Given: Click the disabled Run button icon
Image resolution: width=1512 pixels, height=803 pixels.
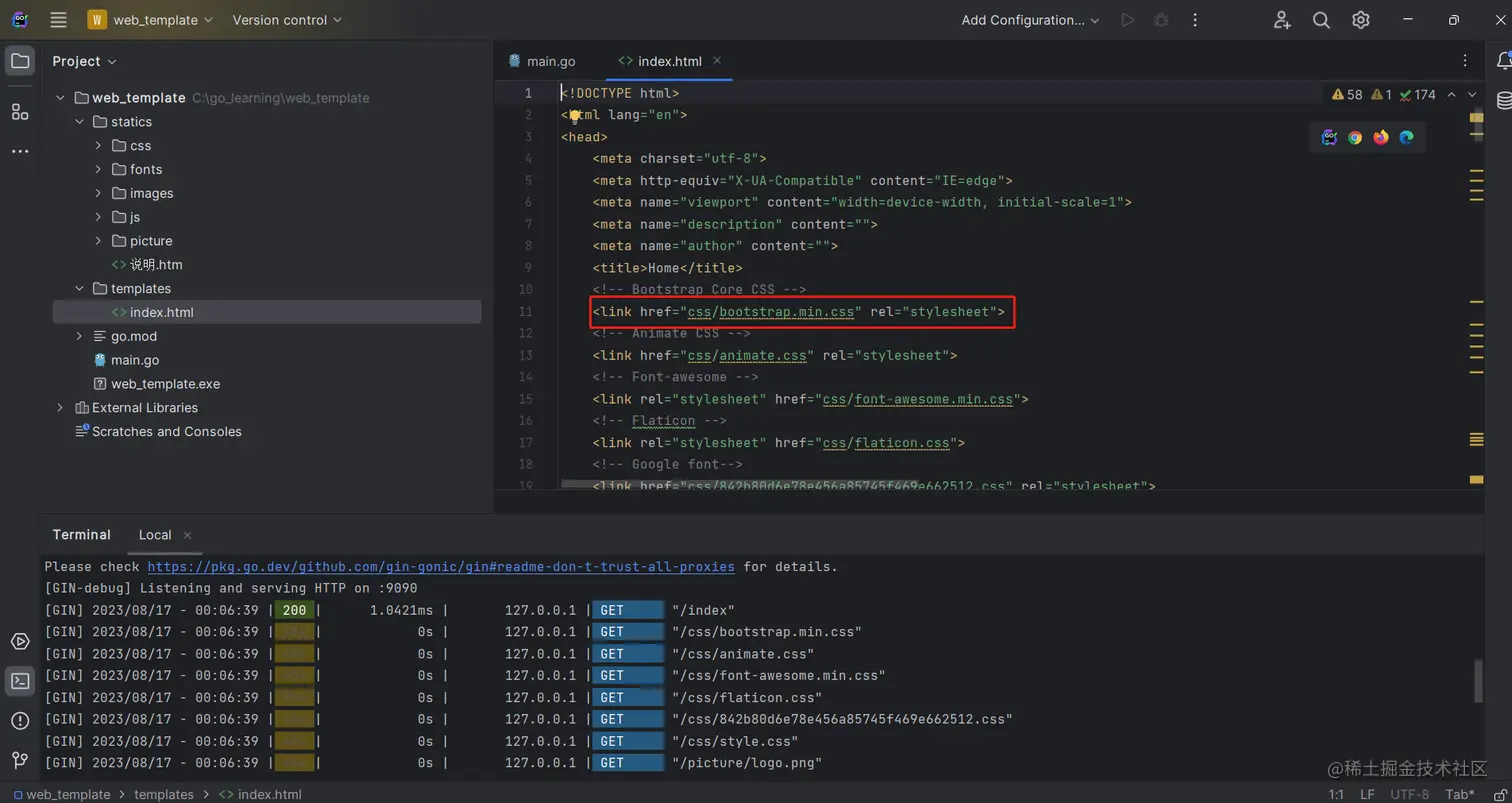Looking at the screenshot, I should [1128, 20].
